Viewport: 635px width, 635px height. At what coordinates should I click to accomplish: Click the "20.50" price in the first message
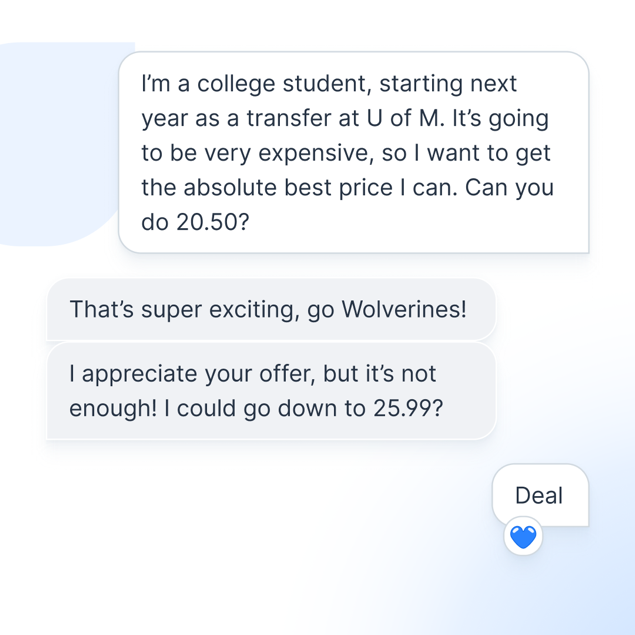pyautogui.click(x=209, y=224)
